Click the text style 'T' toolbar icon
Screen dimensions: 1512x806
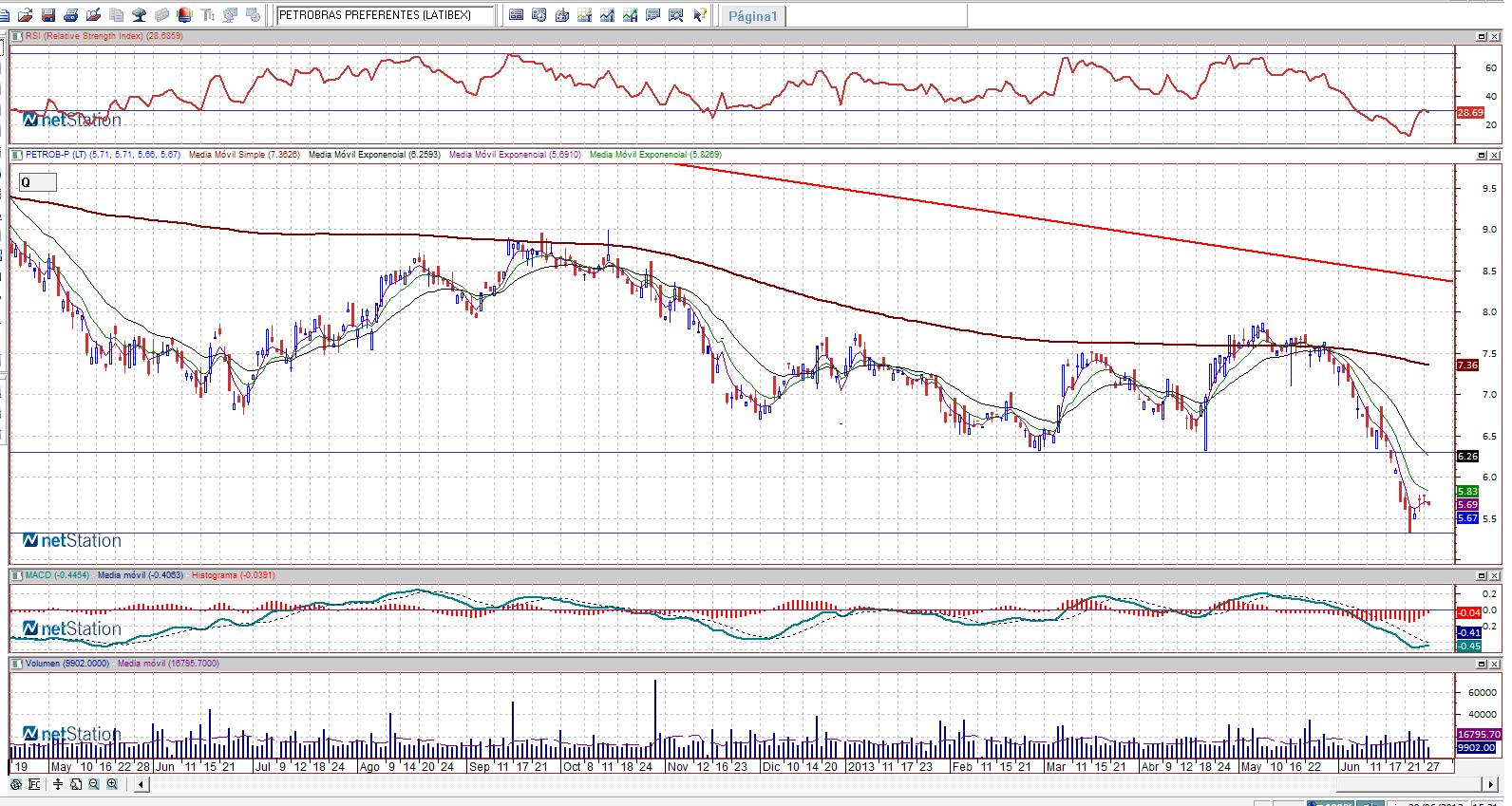[208, 15]
